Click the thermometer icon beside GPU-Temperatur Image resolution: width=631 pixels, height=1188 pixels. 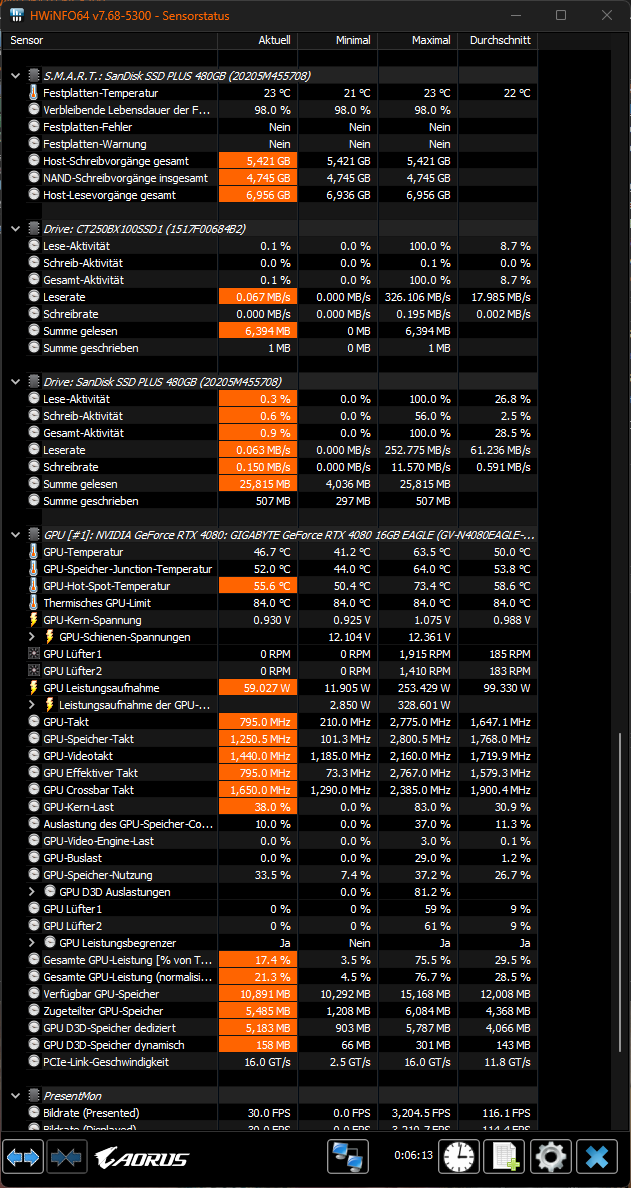point(33,552)
